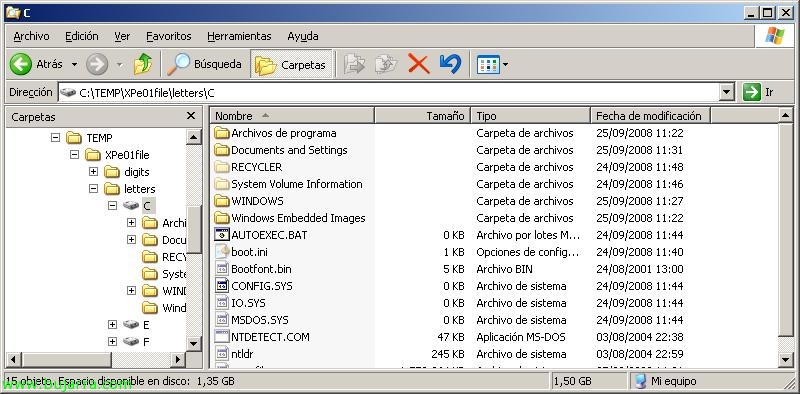The height and width of the screenshot is (394, 800).
Task: Select drive E in folder tree
Action: coord(136,325)
